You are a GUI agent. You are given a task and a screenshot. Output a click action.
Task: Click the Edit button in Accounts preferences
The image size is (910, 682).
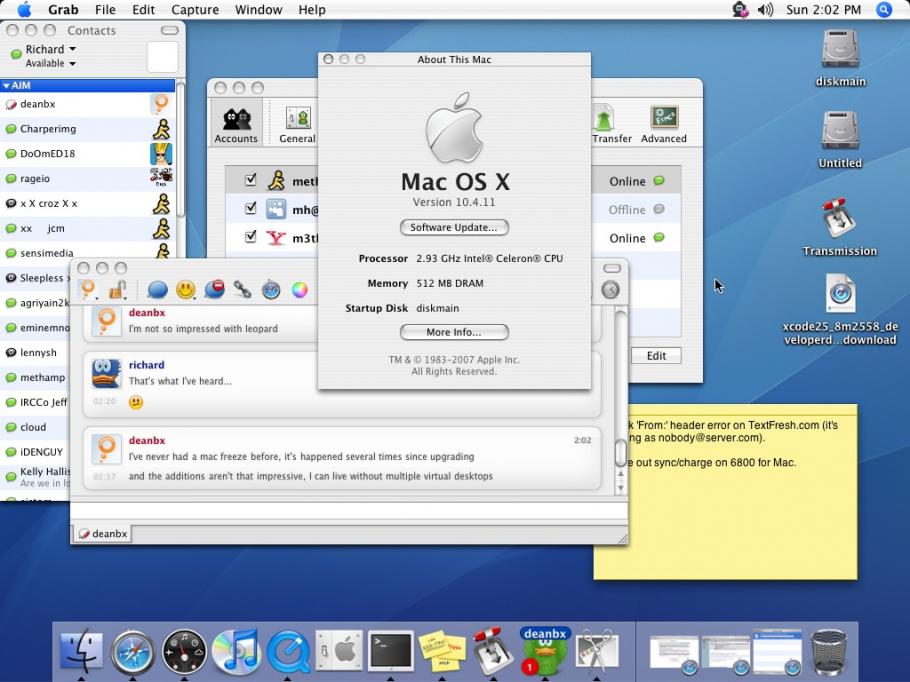click(656, 356)
